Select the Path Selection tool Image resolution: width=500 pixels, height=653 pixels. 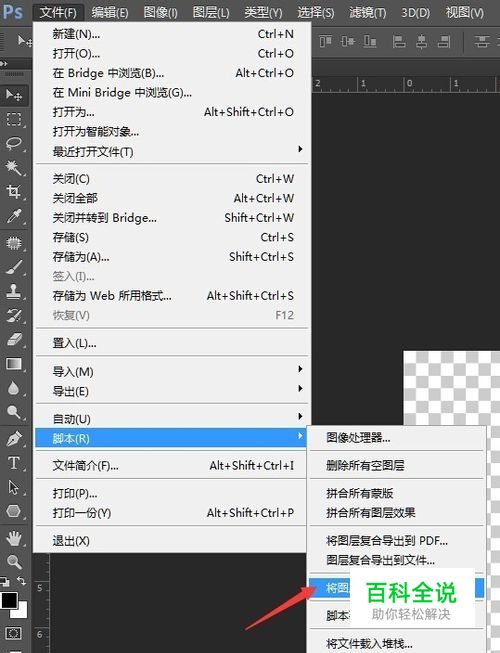click(14, 487)
